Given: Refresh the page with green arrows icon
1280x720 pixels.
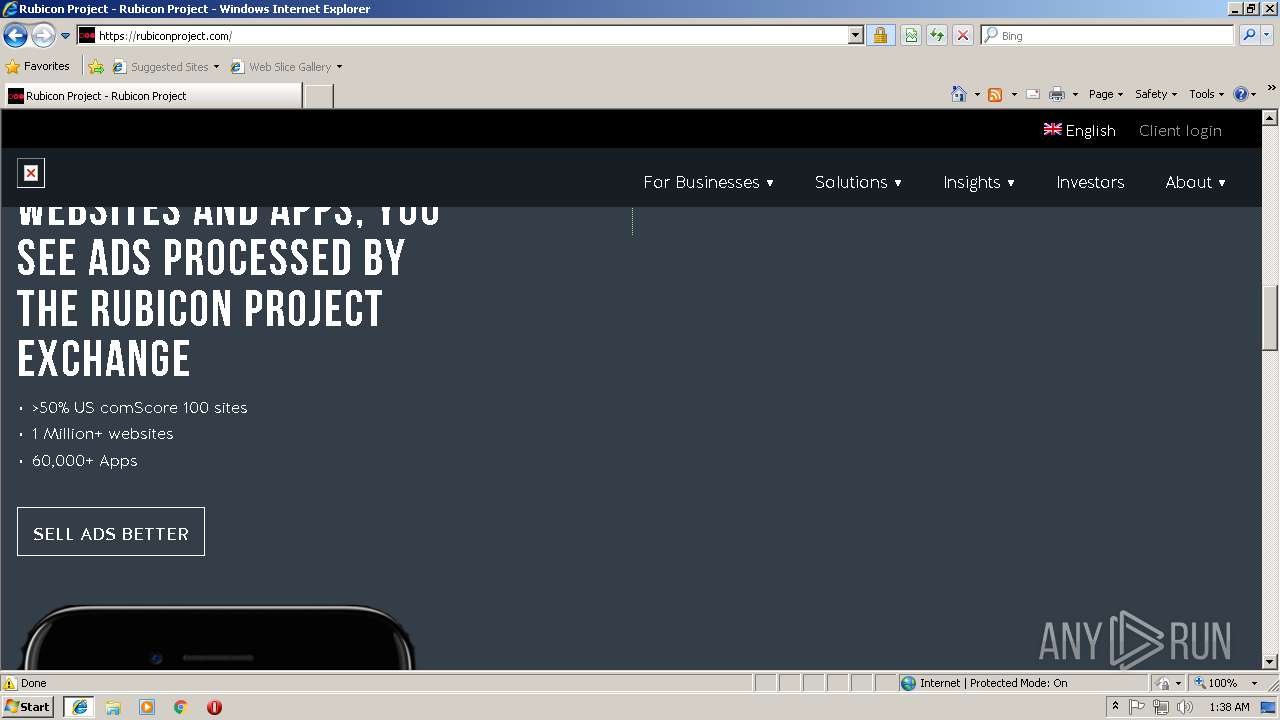Looking at the screenshot, I should [x=937, y=35].
